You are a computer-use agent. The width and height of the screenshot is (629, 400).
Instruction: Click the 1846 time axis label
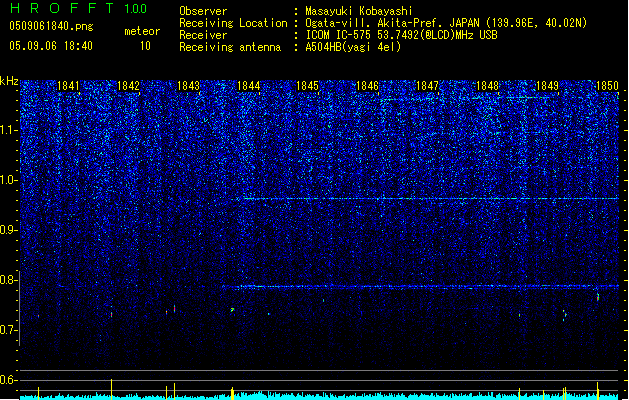click(x=367, y=86)
